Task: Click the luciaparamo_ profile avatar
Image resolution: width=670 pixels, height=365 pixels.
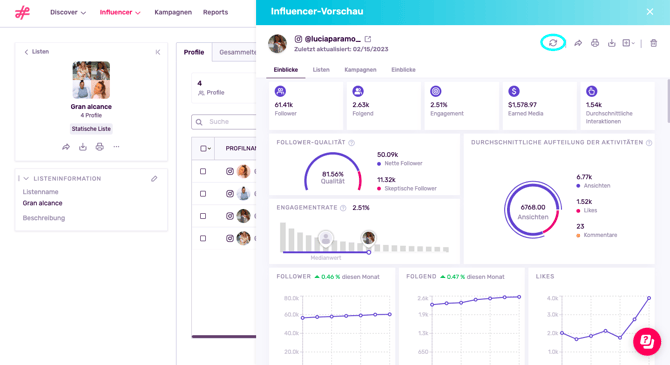Action: pyautogui.click(x=277, y=44)
